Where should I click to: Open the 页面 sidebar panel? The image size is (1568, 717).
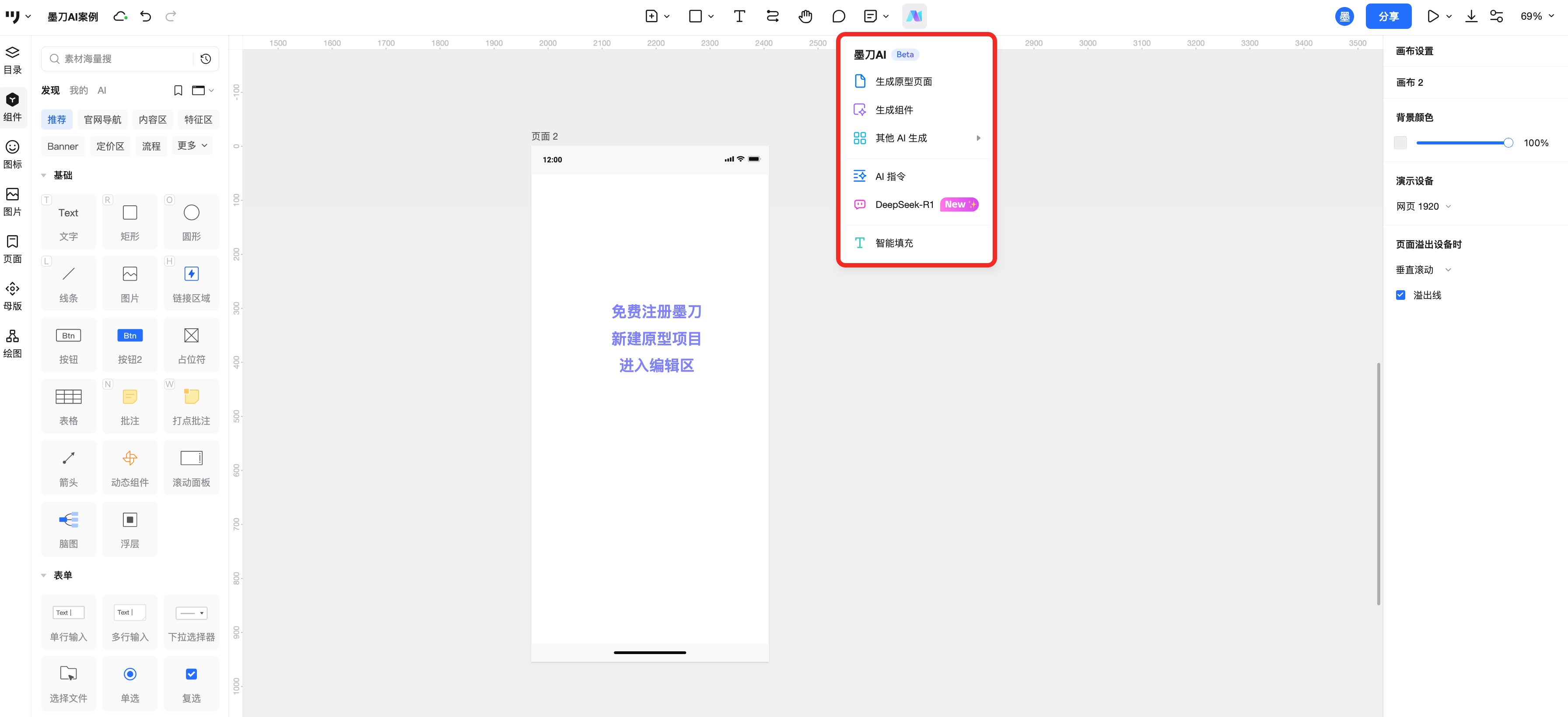pos(13,249)
